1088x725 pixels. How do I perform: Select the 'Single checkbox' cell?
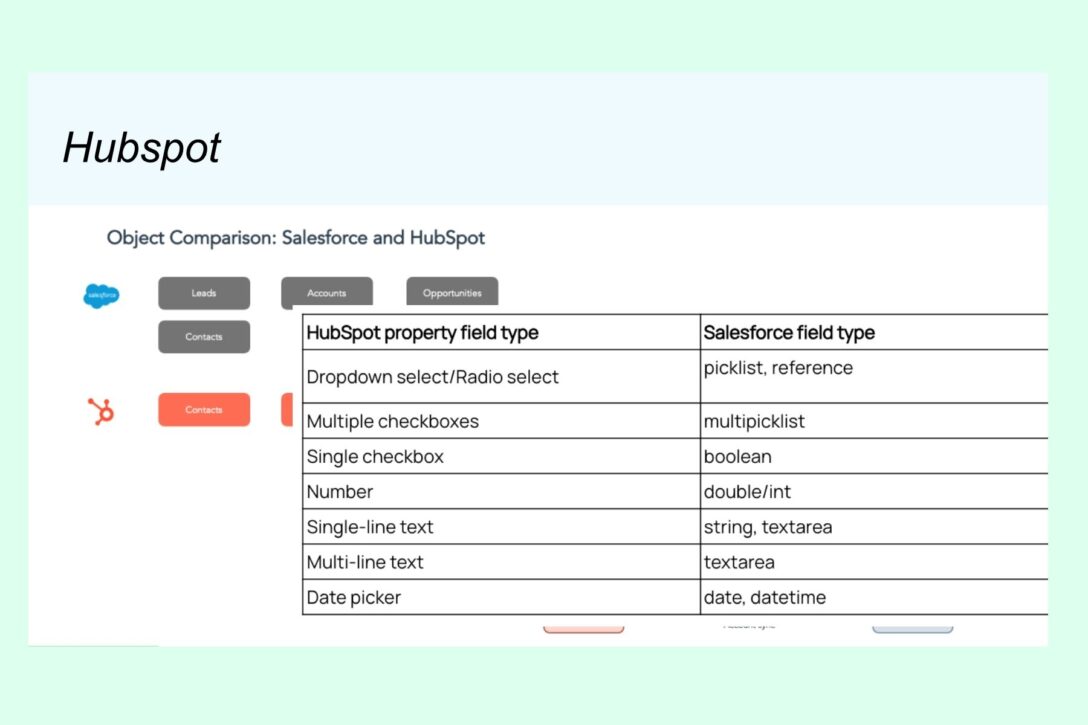coord(501,457)
